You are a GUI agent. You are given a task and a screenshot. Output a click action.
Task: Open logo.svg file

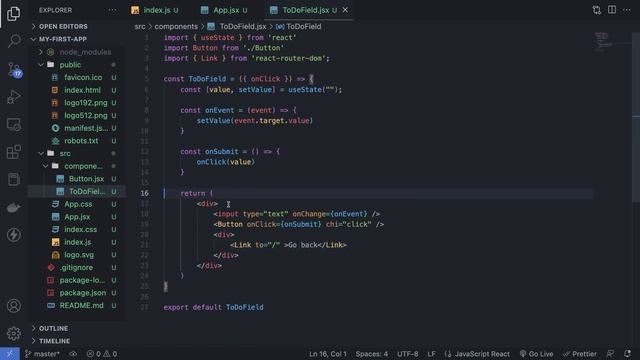77,255
